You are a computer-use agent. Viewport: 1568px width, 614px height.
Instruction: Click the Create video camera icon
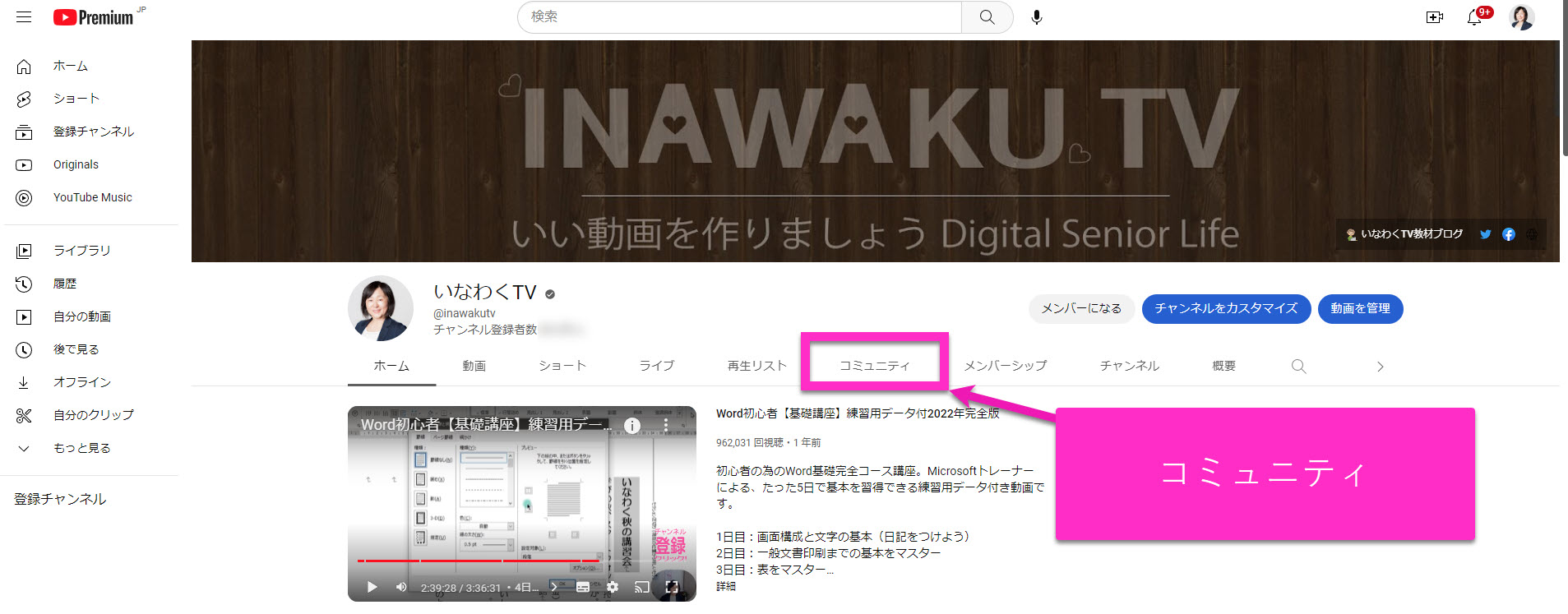click(x=1434, y=17)
